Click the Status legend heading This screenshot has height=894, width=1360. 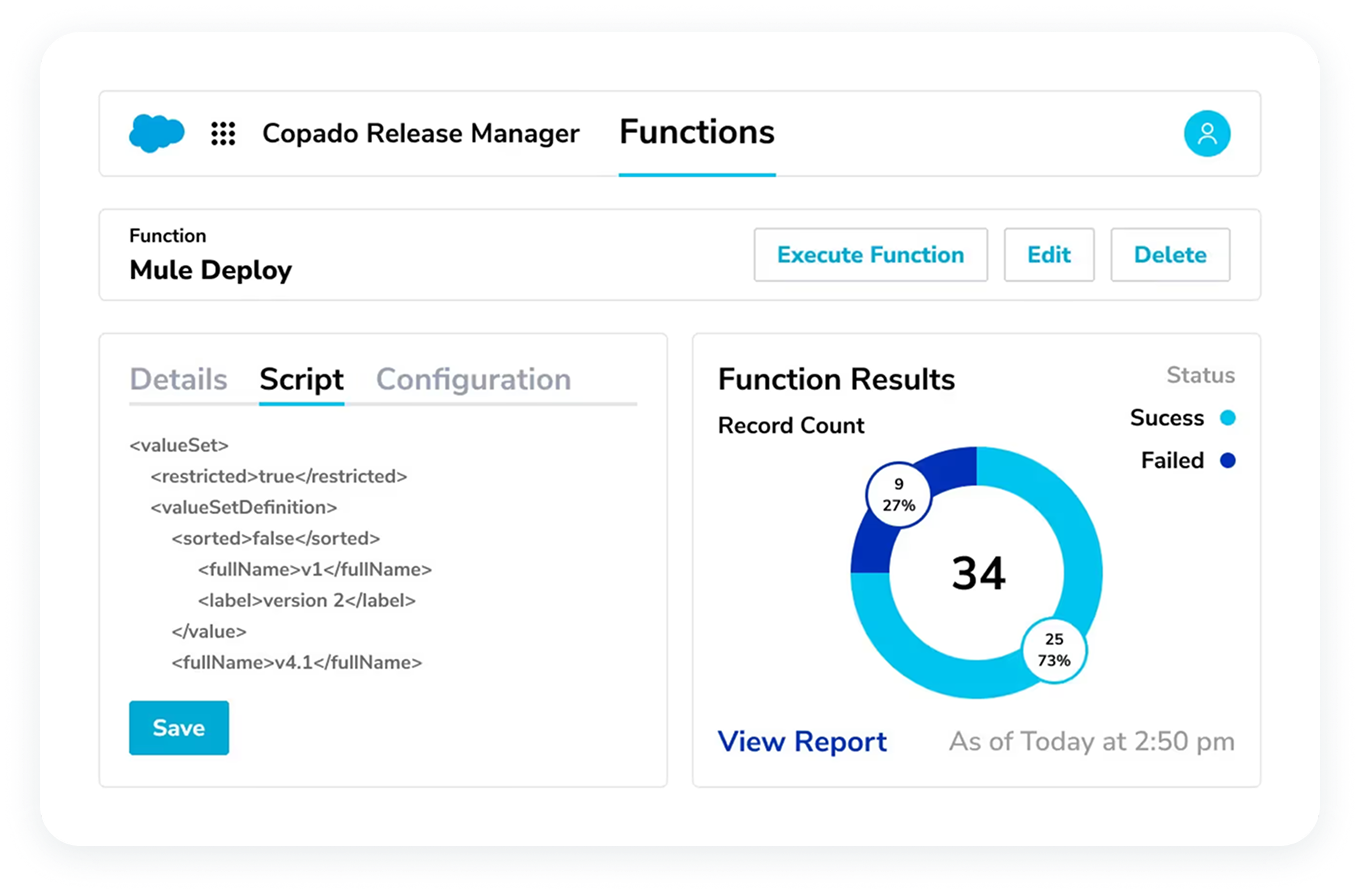(1201, 376)
